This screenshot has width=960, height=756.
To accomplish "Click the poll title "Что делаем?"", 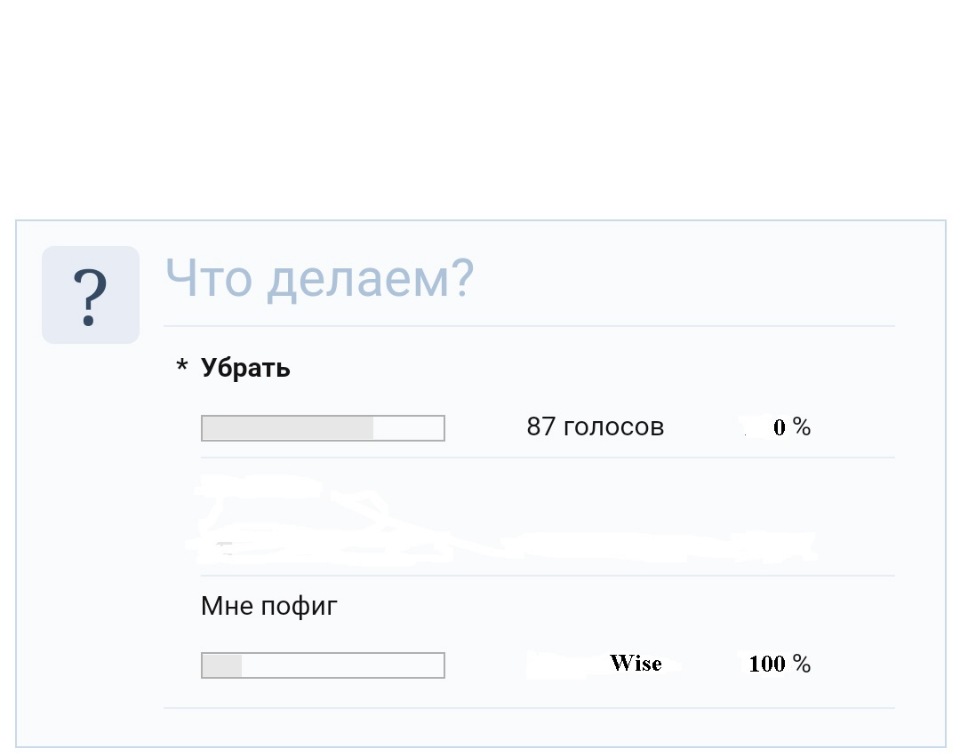I will (x=318, y=278).
